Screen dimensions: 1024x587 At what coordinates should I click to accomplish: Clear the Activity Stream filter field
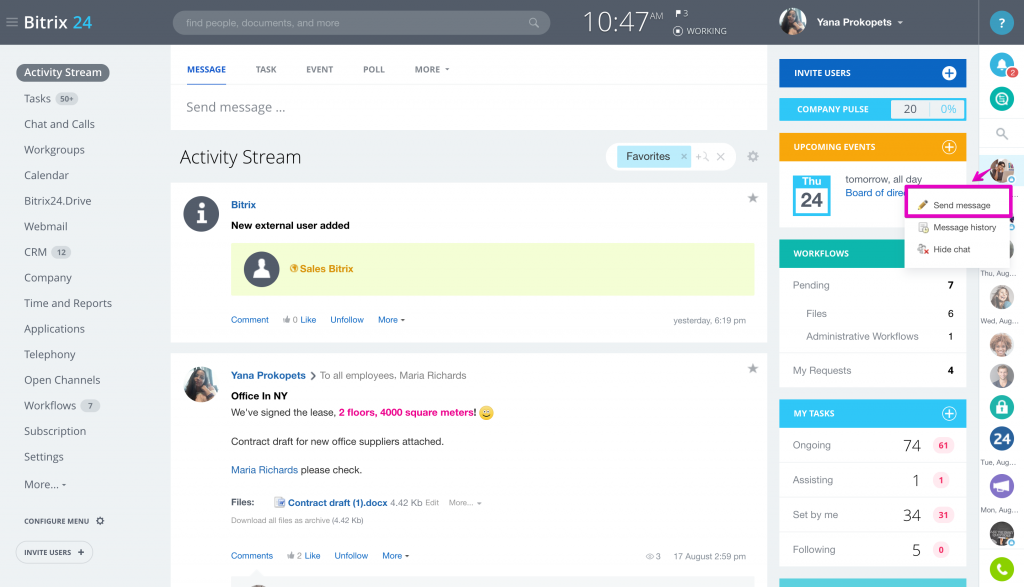point(720,157)
